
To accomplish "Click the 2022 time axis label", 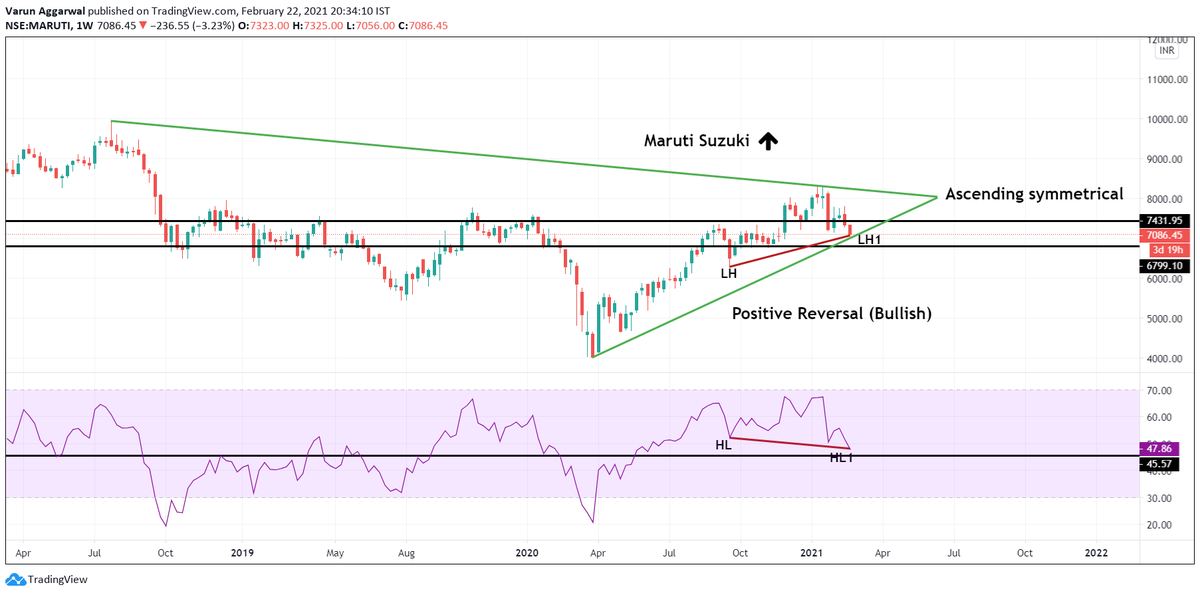I will click(x=1096, y=552).
